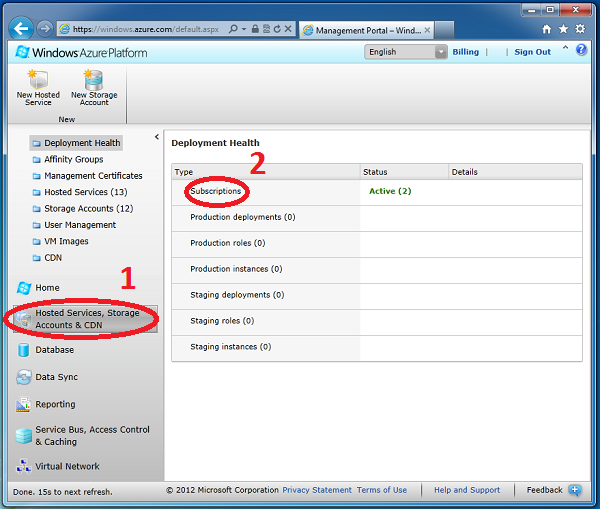Viewport: 600px width, 509px height.
Task: Click the browser Back arrow button
Action: coord(21,28)
